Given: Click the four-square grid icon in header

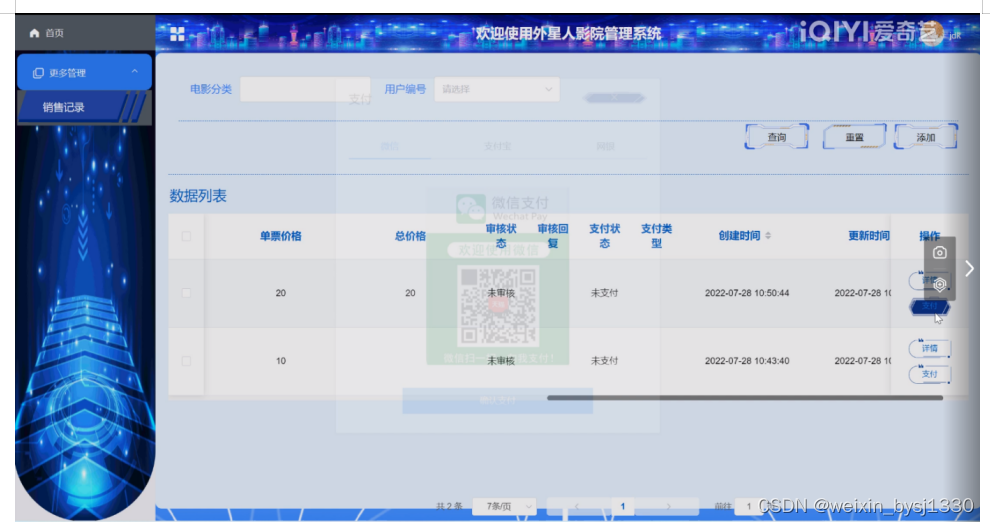Looking at the screenshot, I should pyautogui.click(x=177, y=34).
